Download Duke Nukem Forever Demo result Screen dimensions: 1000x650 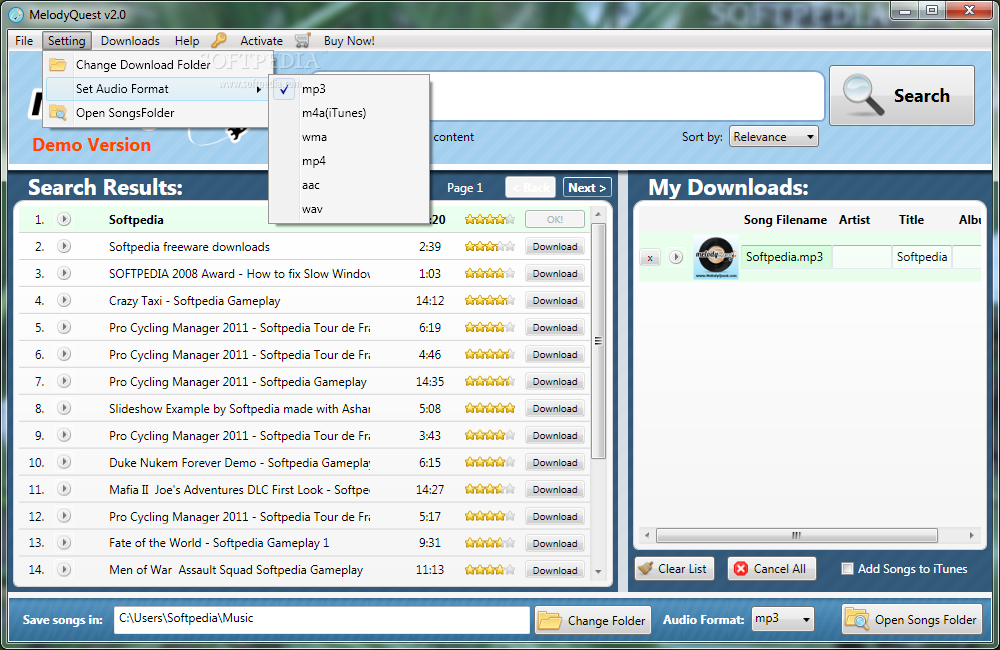[x=555, y=462]
